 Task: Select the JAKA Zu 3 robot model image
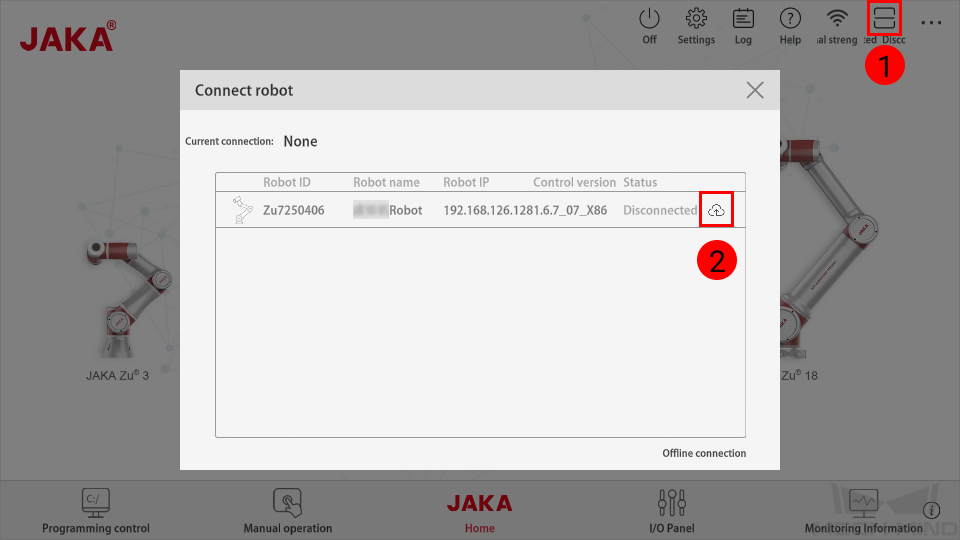click(x=129, y=298)
